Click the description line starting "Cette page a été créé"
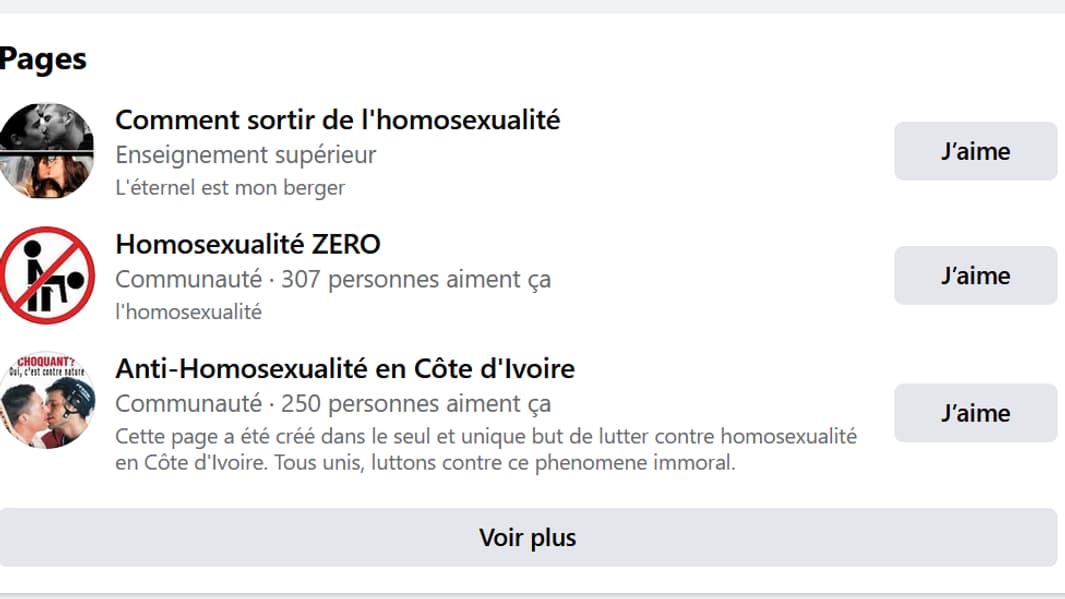 click(486, 437)
